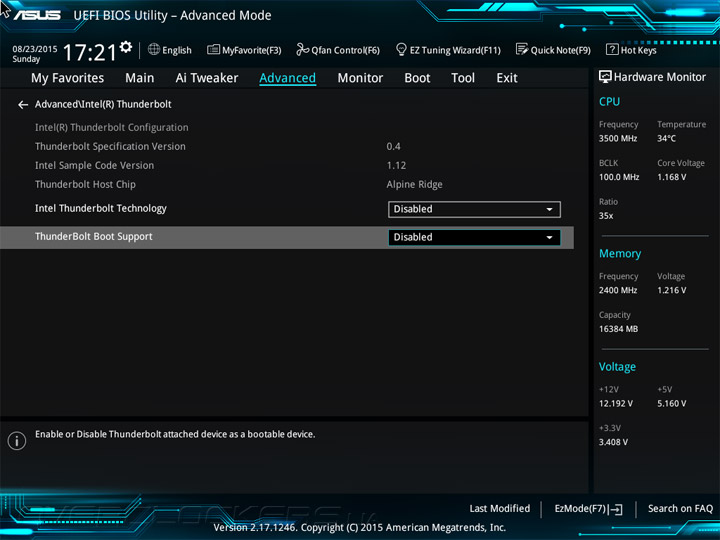Go to the Boot tab
Image resolution: width=720 pixels, height=540 pixels.
pyautogui.click(x=417, y=78)
